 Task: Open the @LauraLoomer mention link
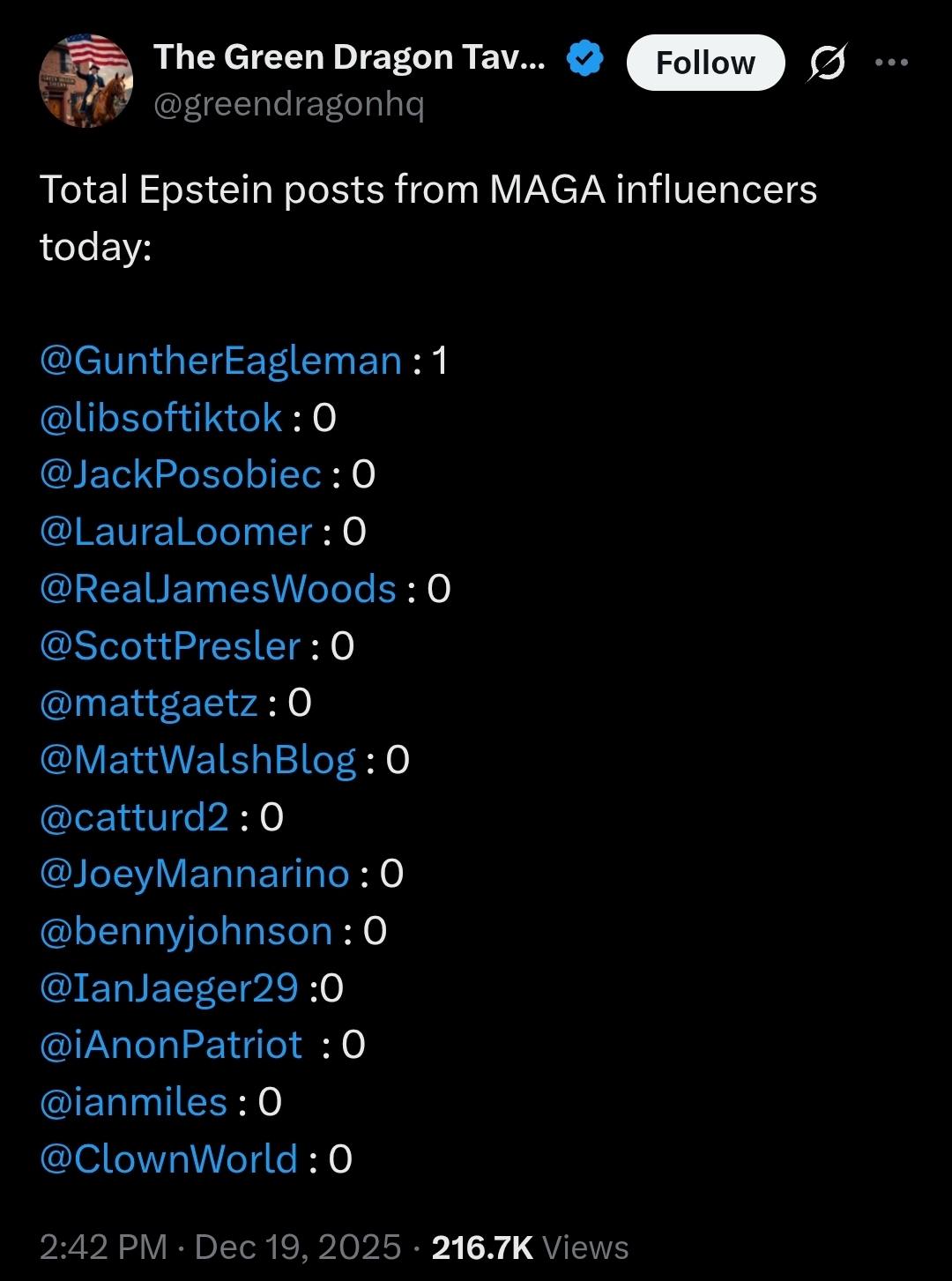point(176,532)
